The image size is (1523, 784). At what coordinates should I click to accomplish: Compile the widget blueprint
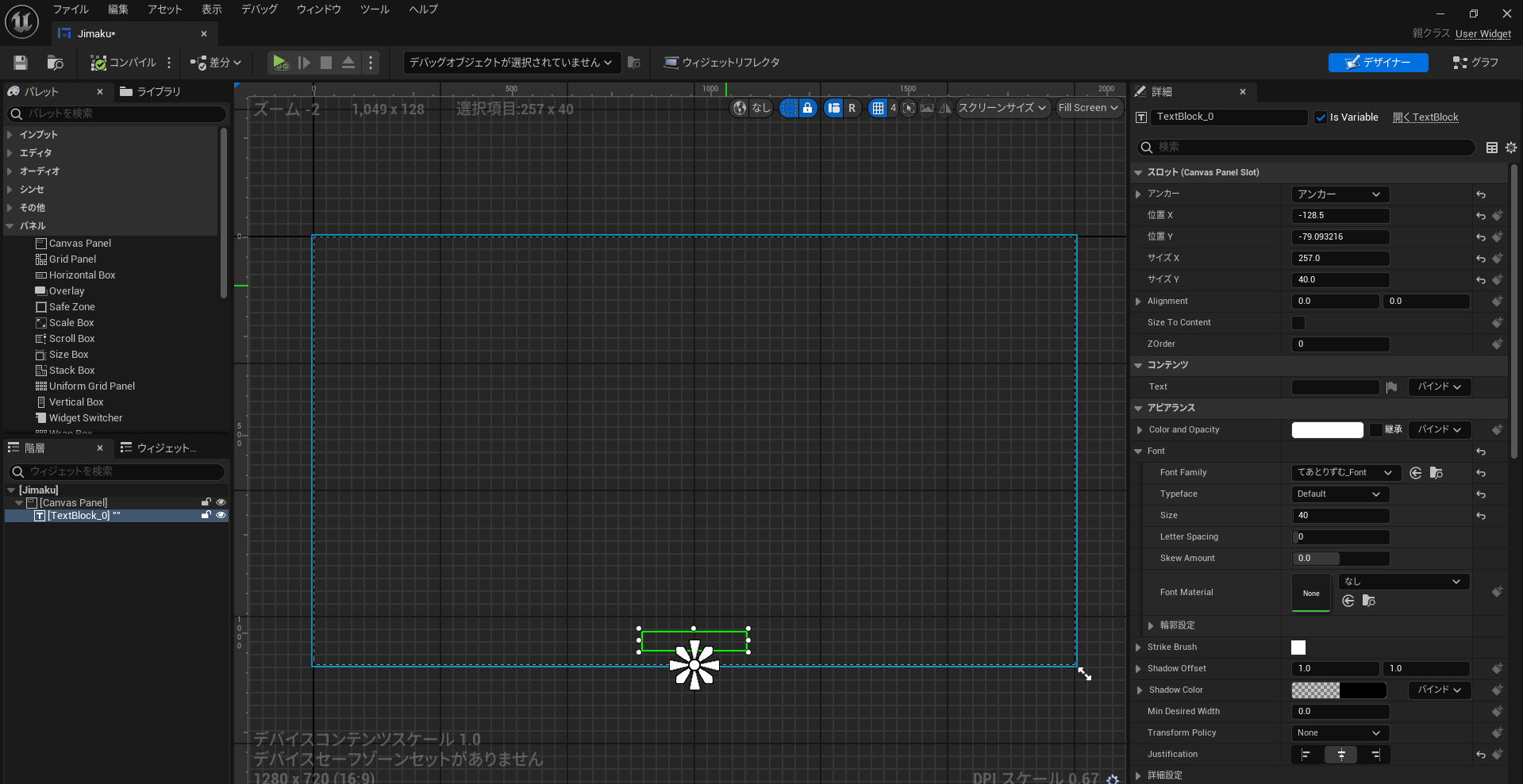pyautogui.click(x=123, y=63)
